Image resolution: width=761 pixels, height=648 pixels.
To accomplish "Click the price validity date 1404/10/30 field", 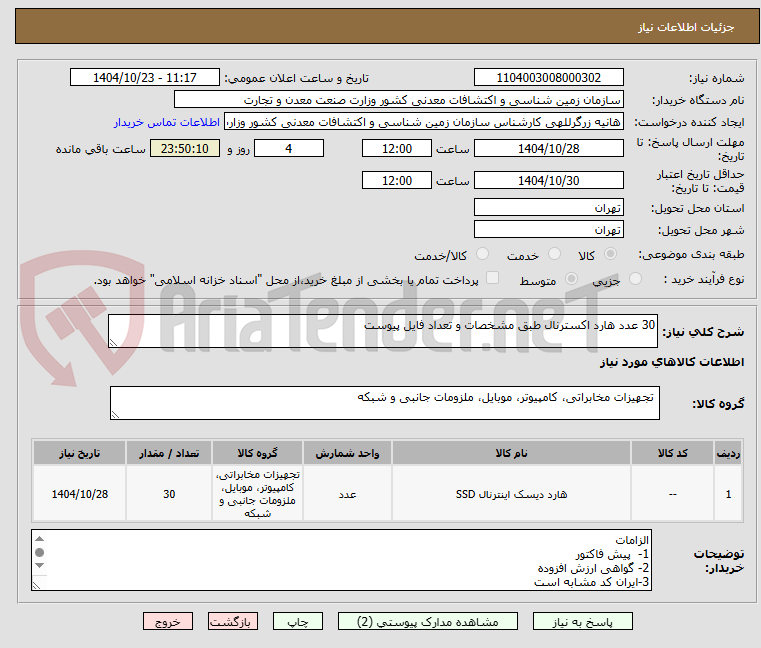I will [x=548, y=181].
